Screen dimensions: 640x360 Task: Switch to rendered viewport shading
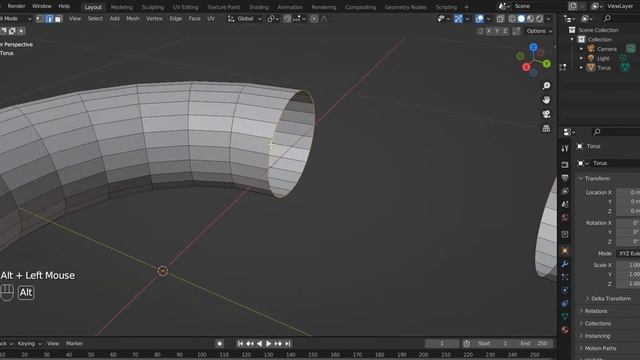pyautogui.click(x=539, y=19)
